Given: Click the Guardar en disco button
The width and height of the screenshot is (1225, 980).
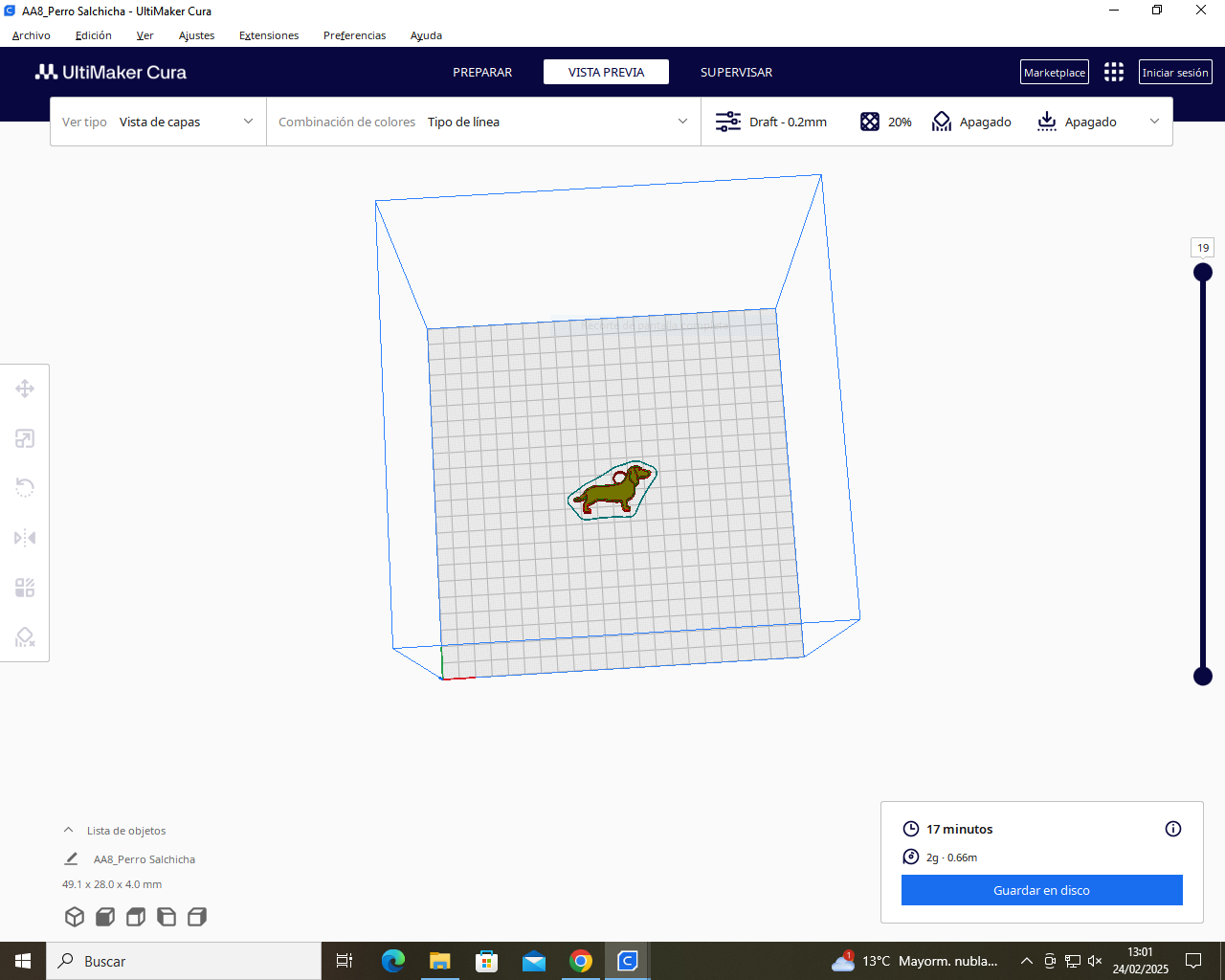Looking at the screenshot, I should pos(1041,890).
